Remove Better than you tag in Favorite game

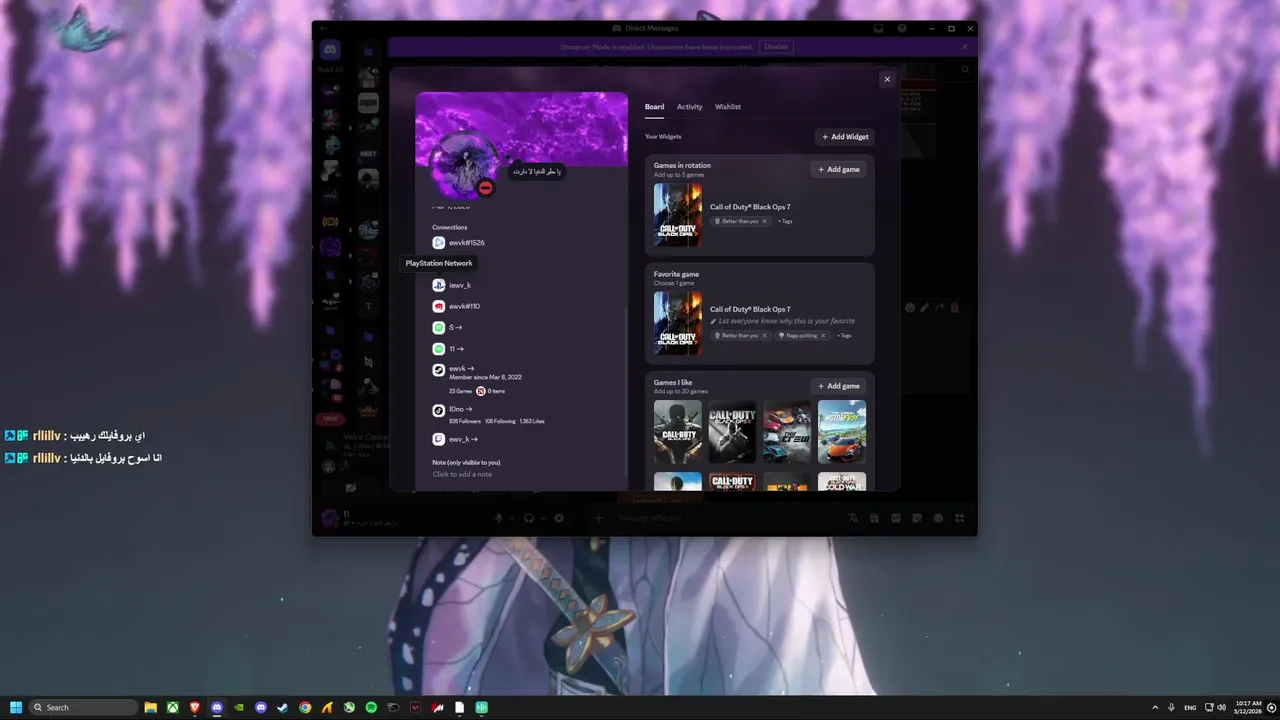tap(764, 336)
